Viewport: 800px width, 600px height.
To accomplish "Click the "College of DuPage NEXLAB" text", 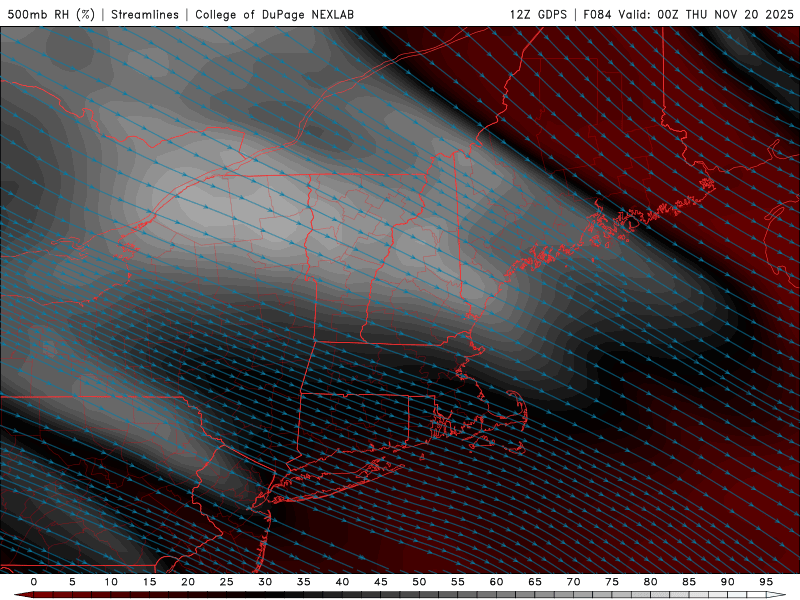I will tap(274, 14).
